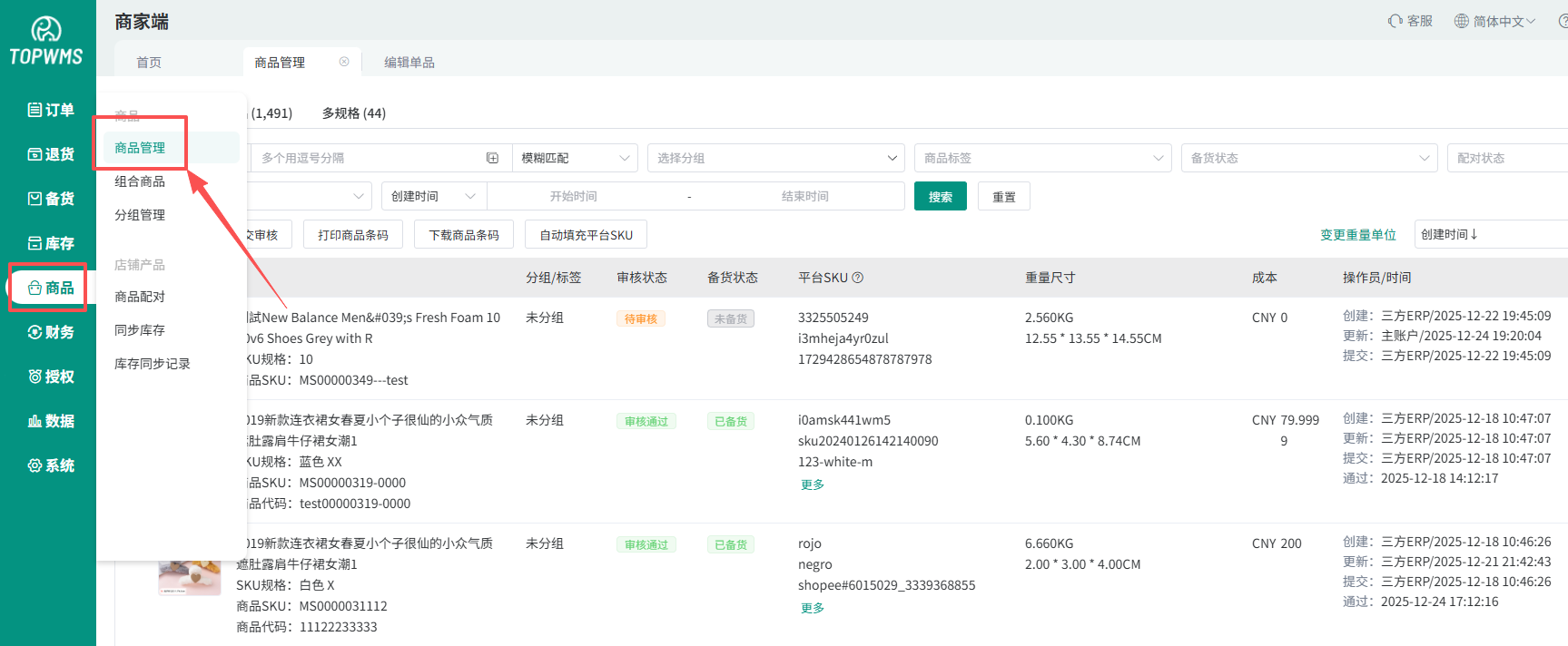This screenshot has height=646, width=1568.
Task: Close the 商品管理 tab
Action: pos(344,62)
